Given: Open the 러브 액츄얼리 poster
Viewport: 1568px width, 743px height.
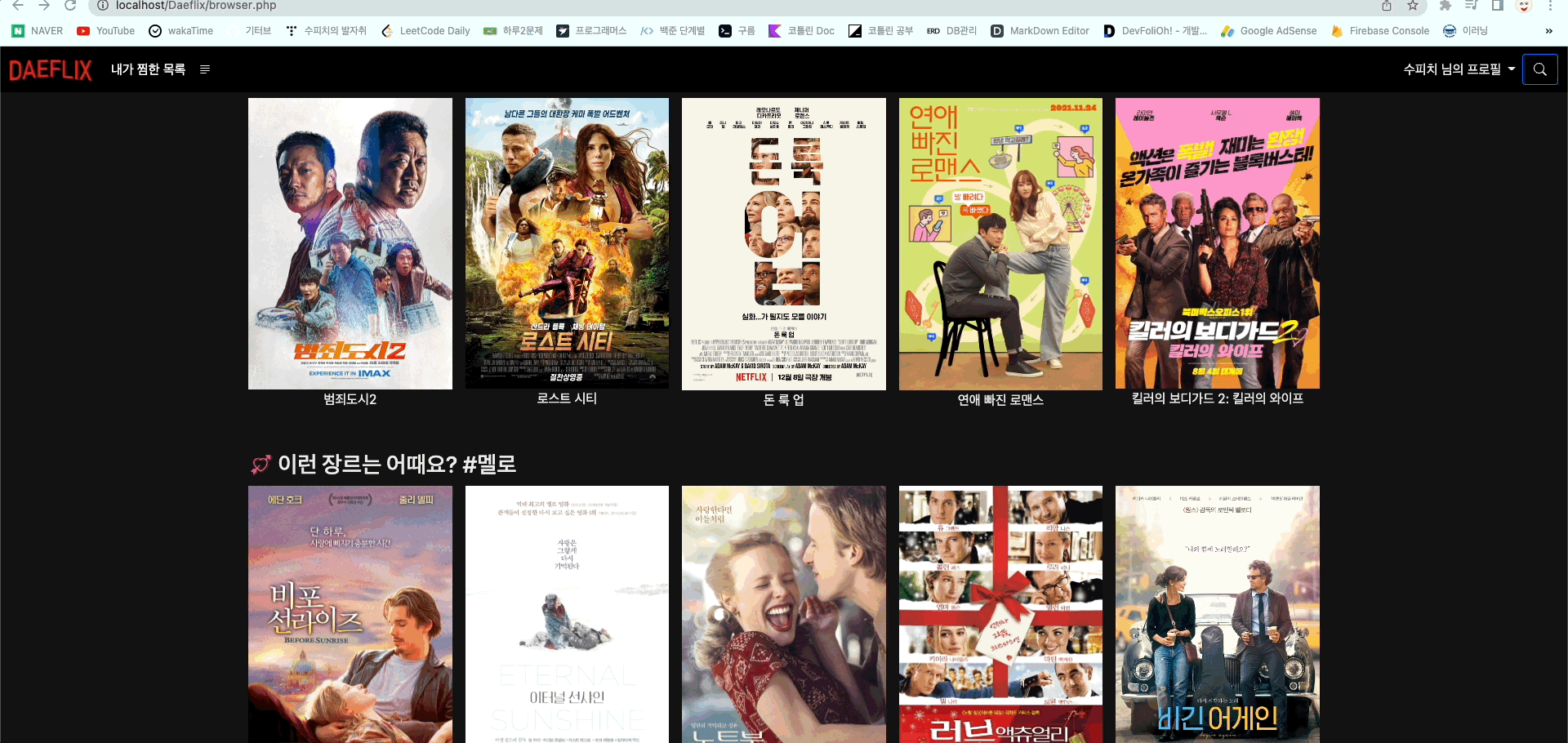Looking at the screenshot, I should click(1000, 615).
